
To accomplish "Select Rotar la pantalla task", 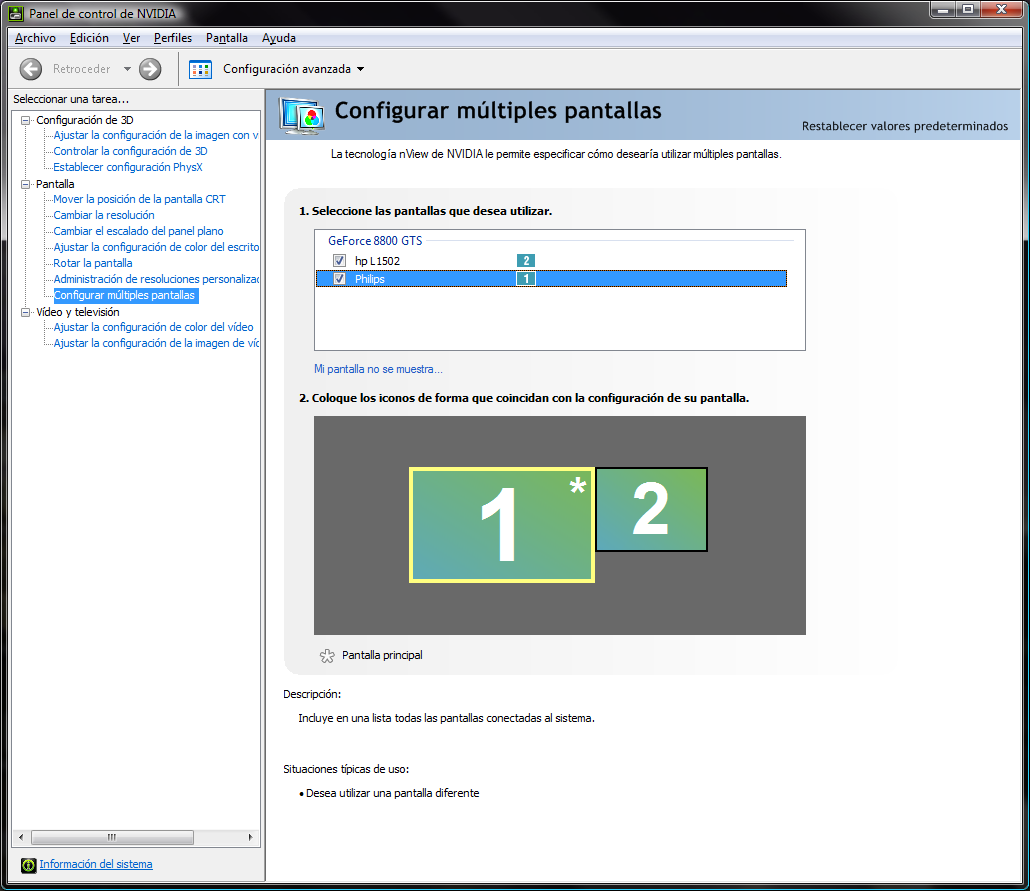I will (x=93, y=263).
